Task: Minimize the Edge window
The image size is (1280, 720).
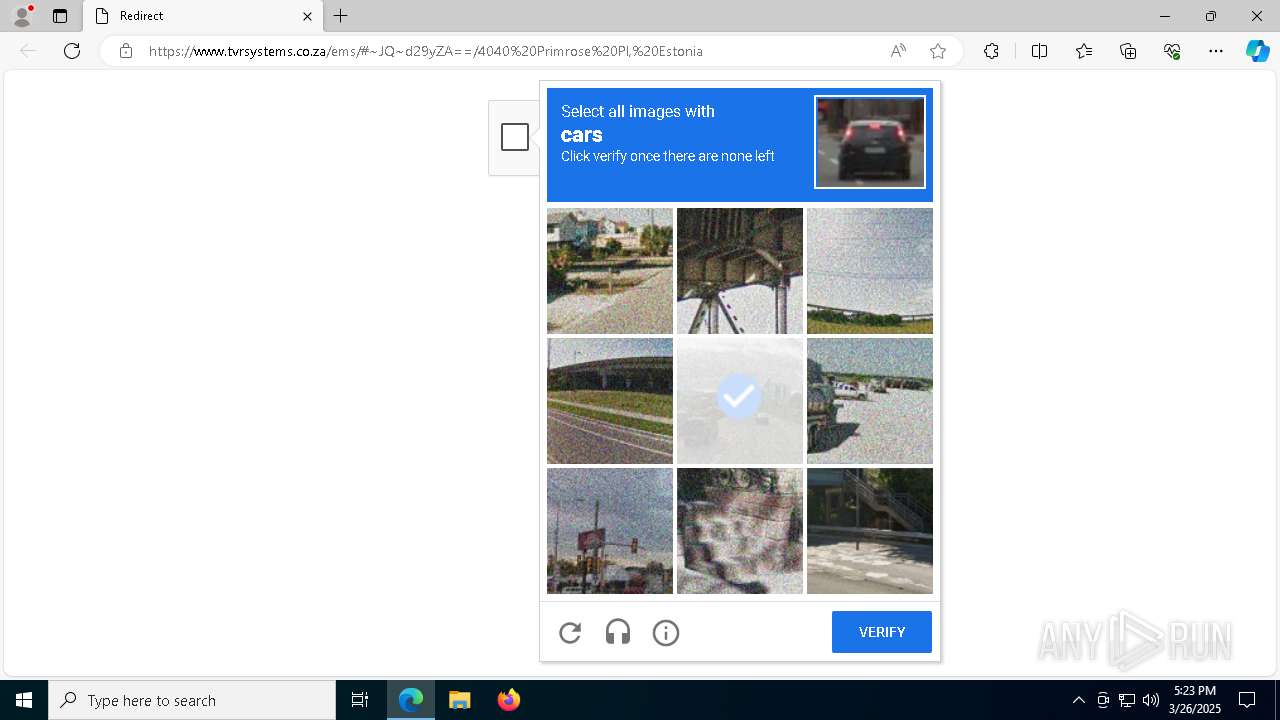Action: [1165, 16]
